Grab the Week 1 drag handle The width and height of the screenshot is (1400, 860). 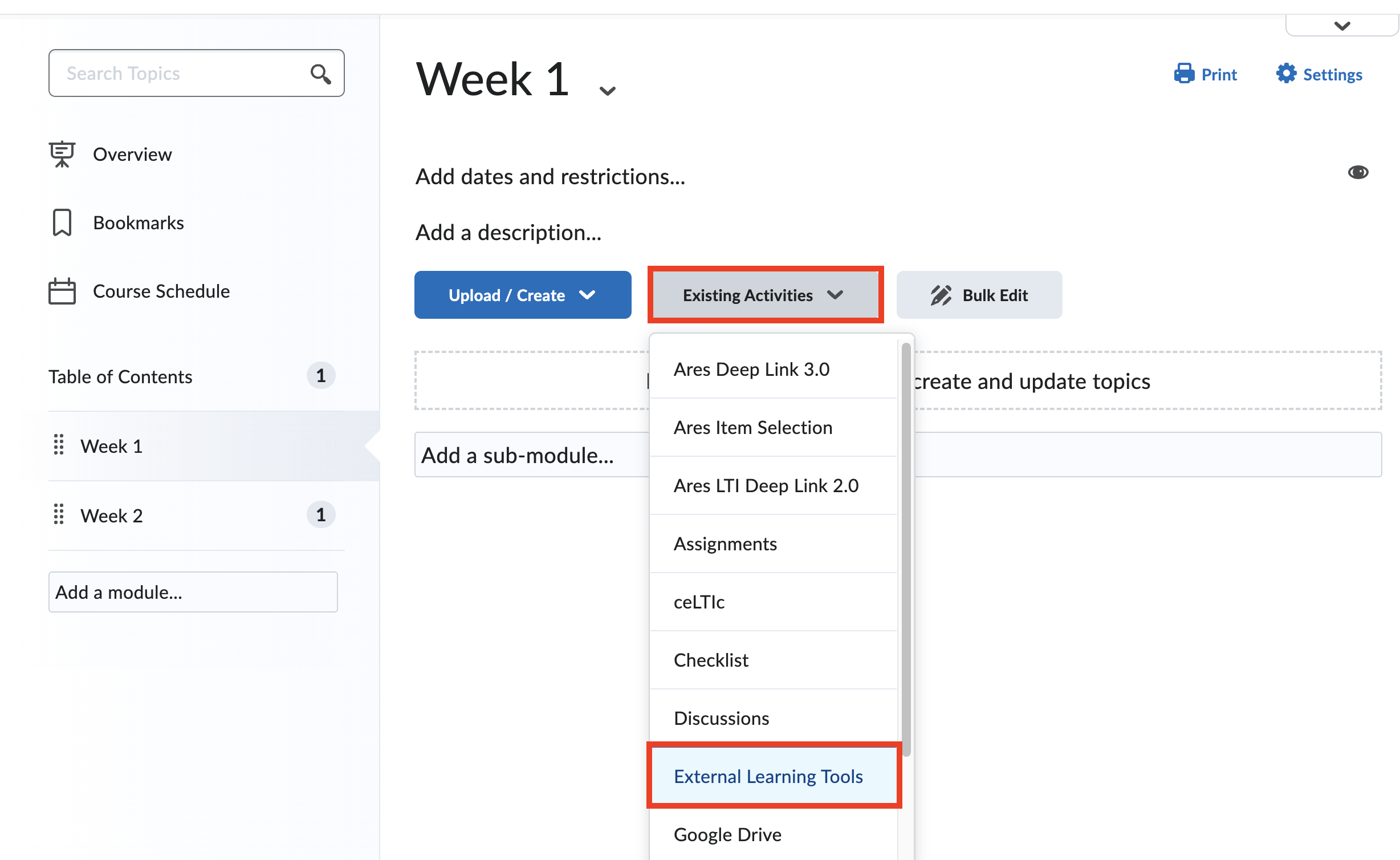[x=58, y=445]
